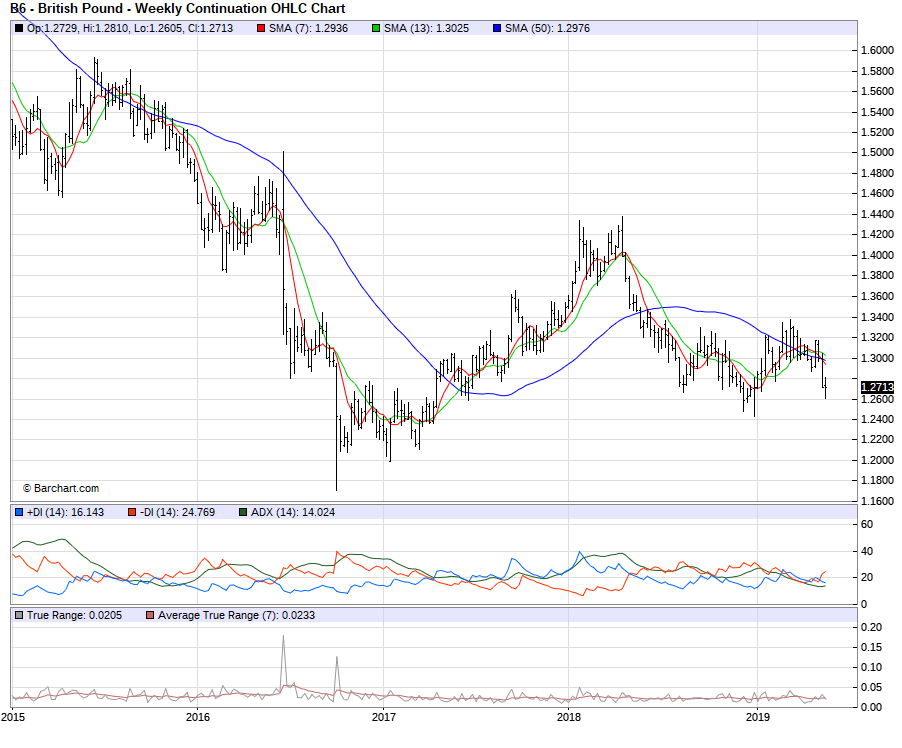Select the red -DI (14) legend marker

coord(132,512)
